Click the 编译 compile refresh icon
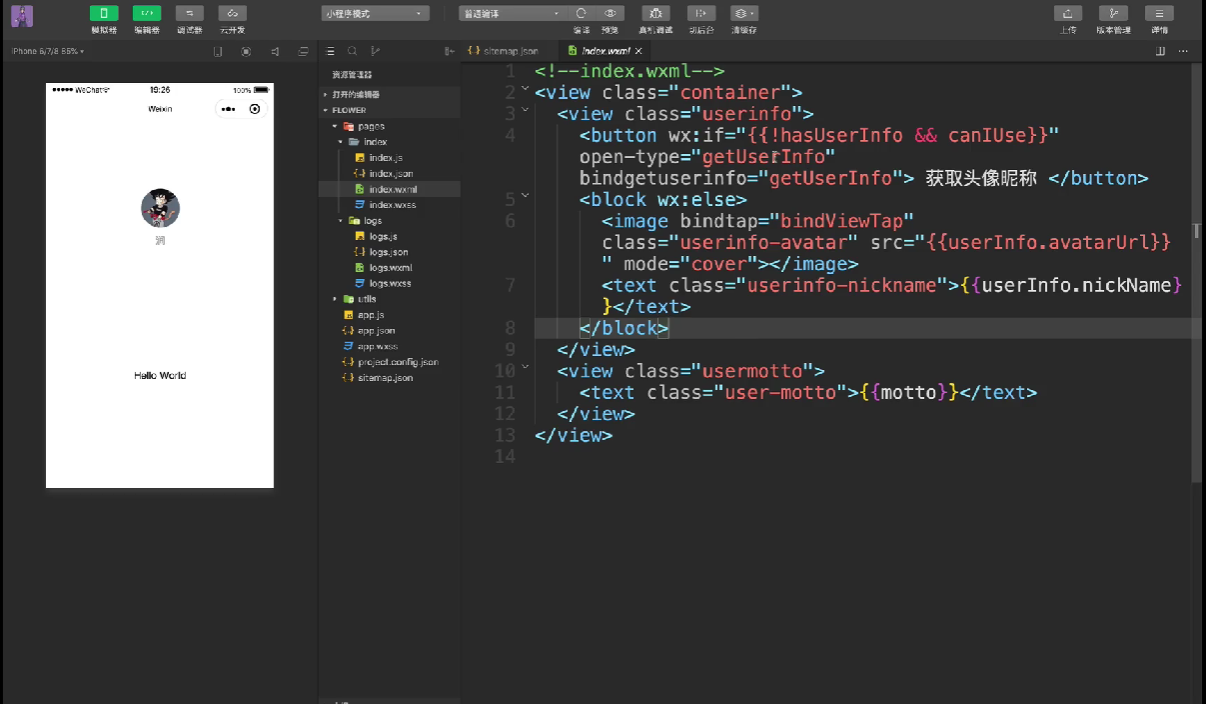 (581, 13)
